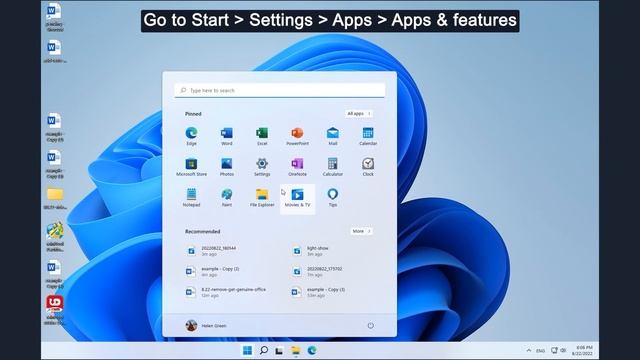Launch the Photos app
Screen dimensions: 640x360
(x=227, y=167)
